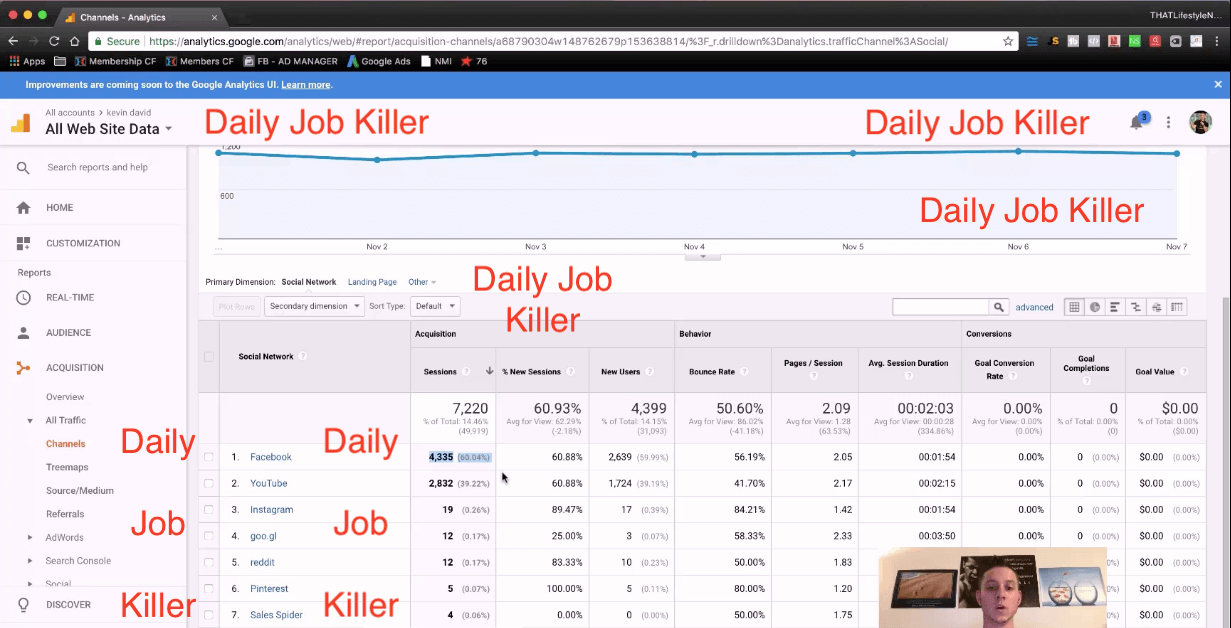Go to the browser home page icon
1231x628 pixels.
click(74, 41)
